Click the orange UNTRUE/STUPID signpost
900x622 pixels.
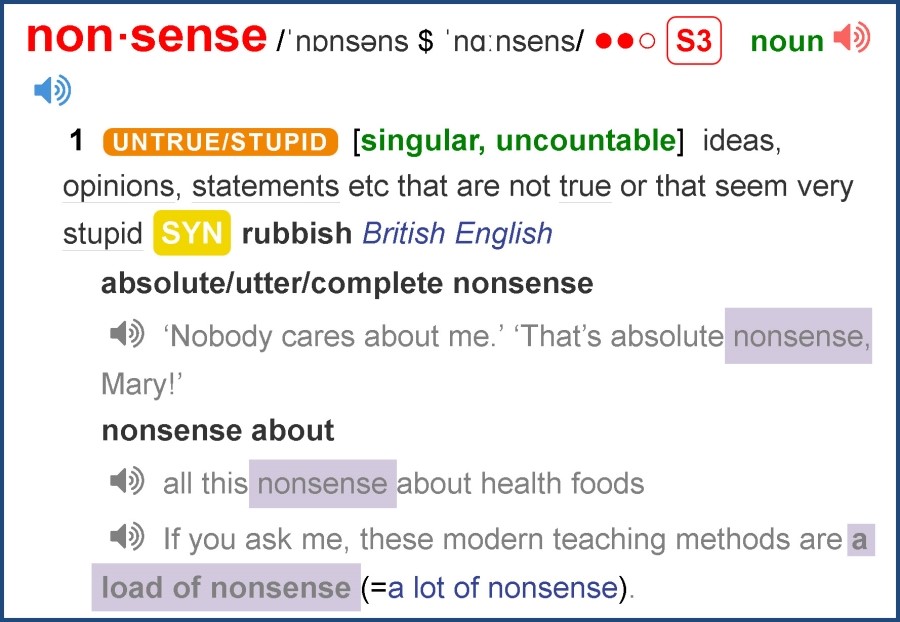click(220, 142)
